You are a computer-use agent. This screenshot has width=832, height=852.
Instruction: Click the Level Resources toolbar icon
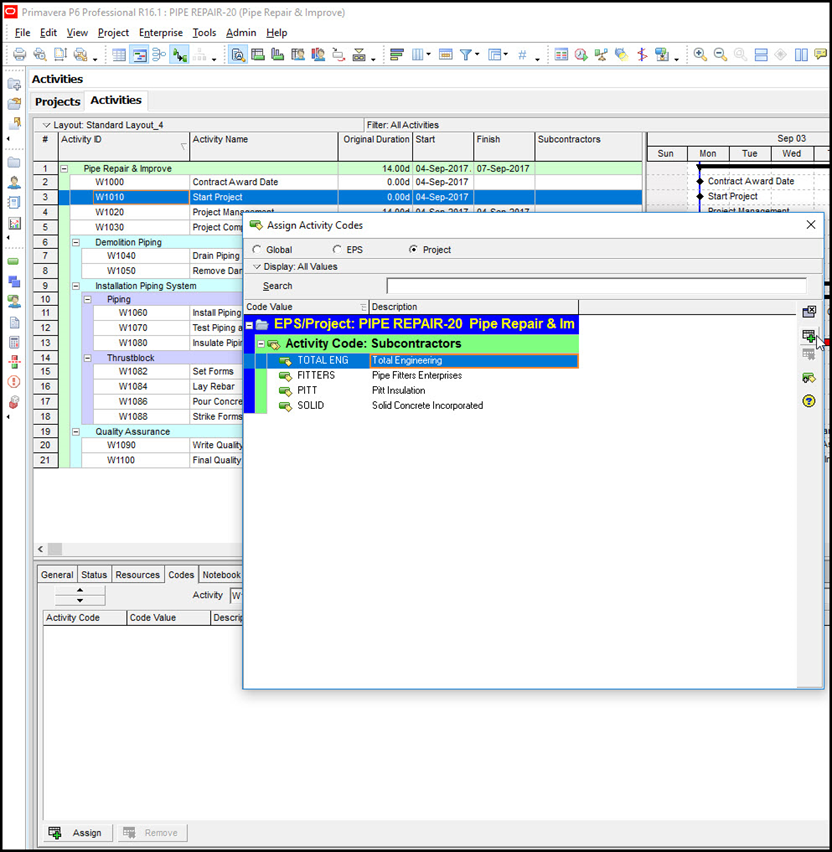tap(601, 54)
